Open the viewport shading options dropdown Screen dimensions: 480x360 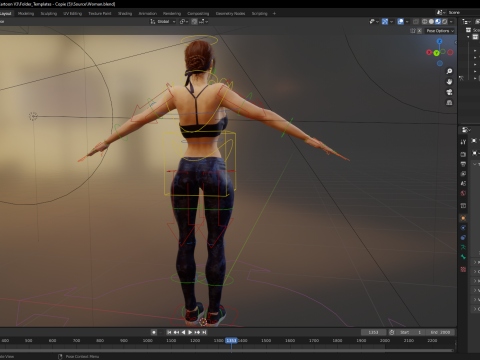click(x=451, y=21)
